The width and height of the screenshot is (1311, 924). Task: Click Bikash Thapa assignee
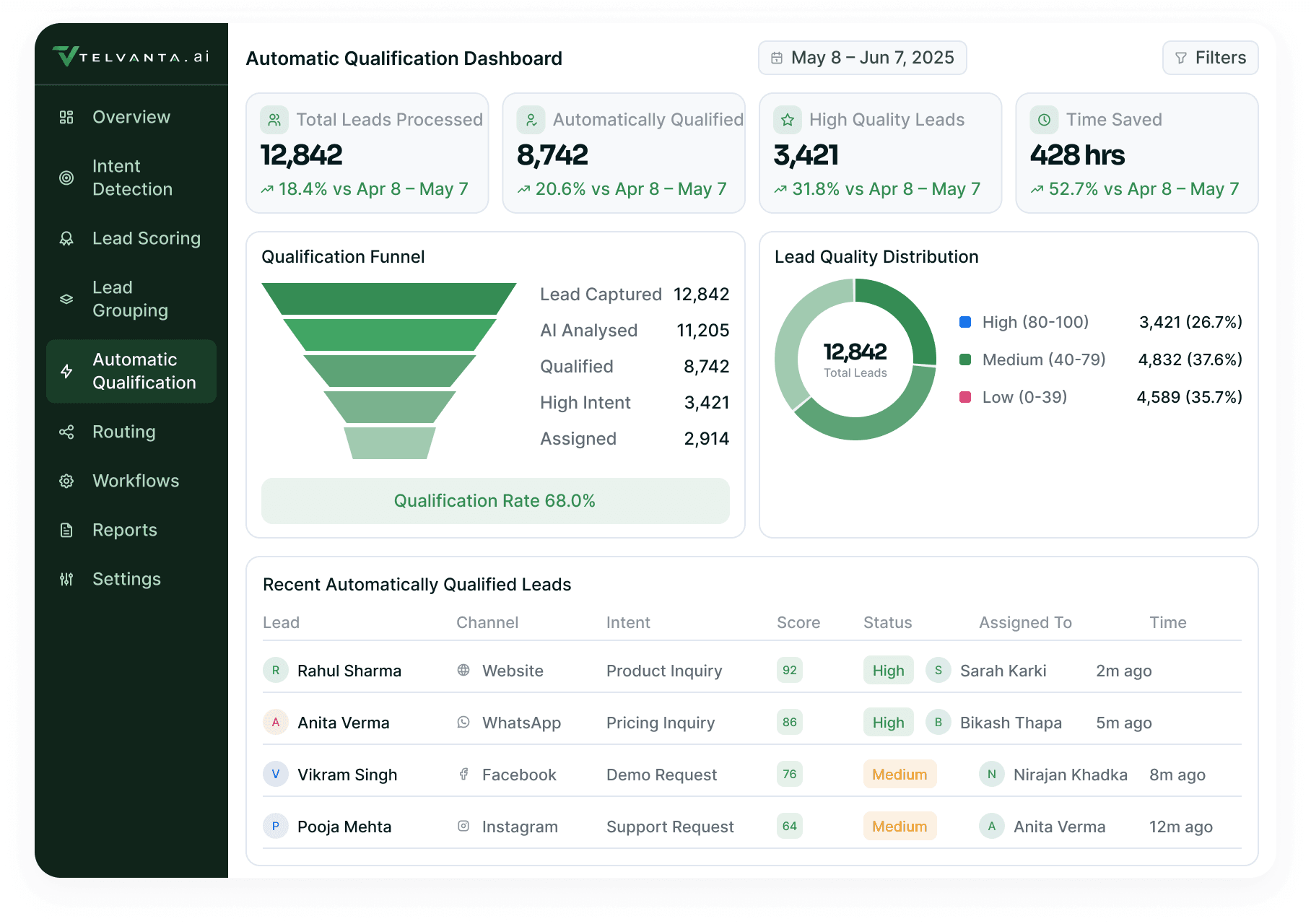click(x=1011, y=723)
